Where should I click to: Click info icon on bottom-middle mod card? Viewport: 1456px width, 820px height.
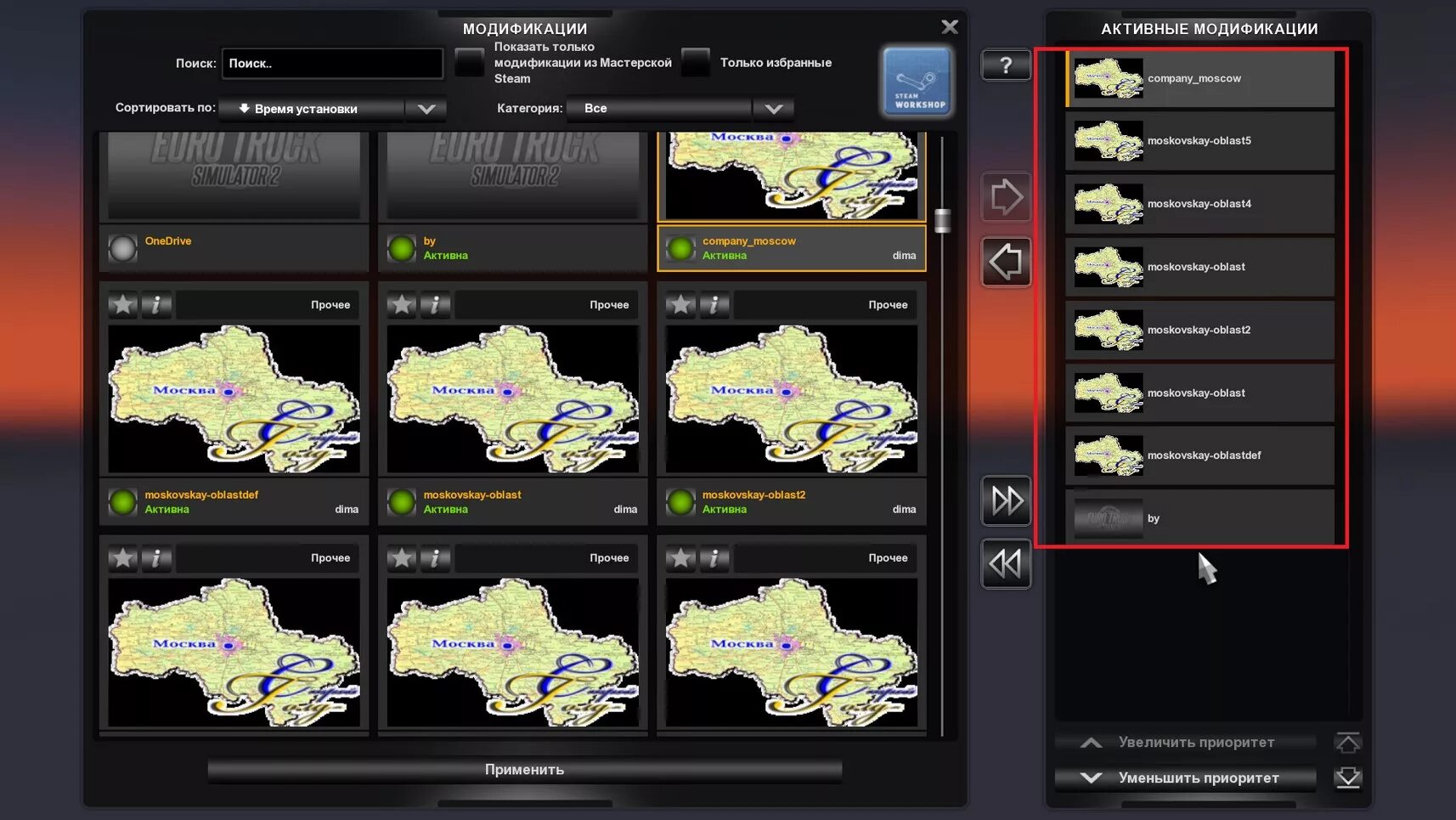(435, 557)
